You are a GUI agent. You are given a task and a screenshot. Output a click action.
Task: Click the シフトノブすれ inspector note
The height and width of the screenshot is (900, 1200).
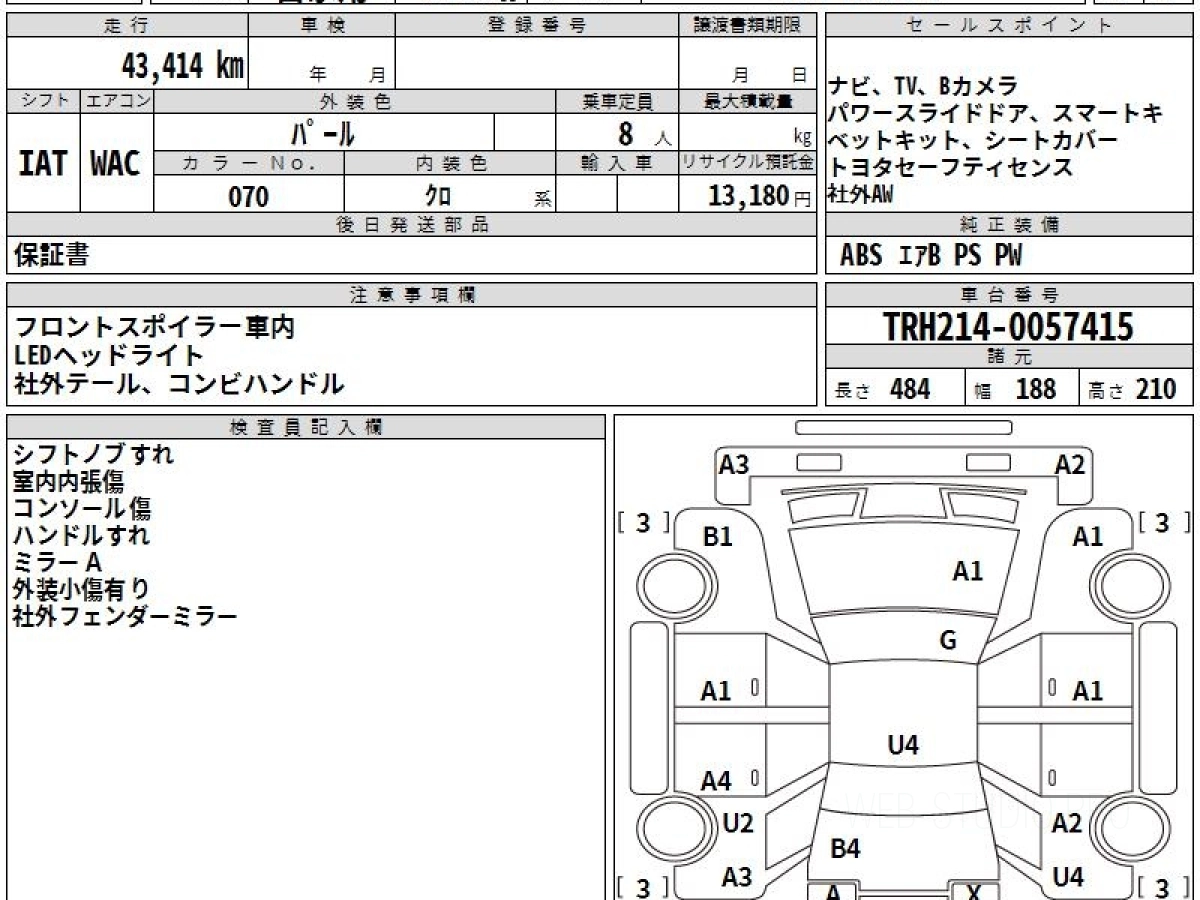tap(93, 454)
